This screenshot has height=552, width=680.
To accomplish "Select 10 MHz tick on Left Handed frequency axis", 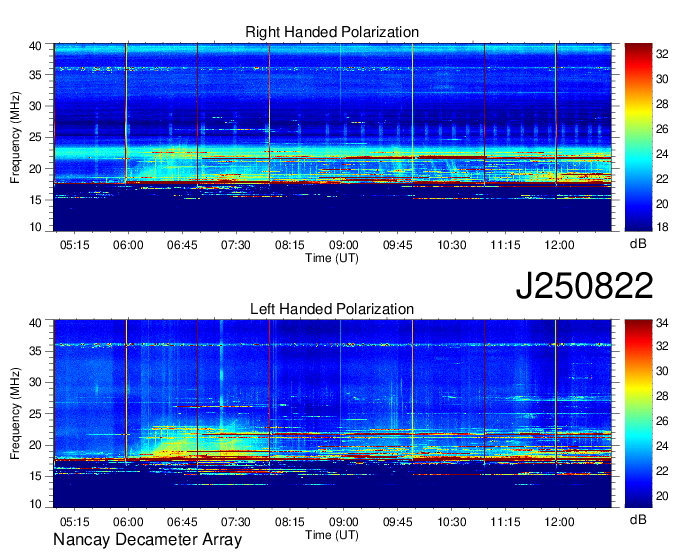I will click(x=36, y=503).
